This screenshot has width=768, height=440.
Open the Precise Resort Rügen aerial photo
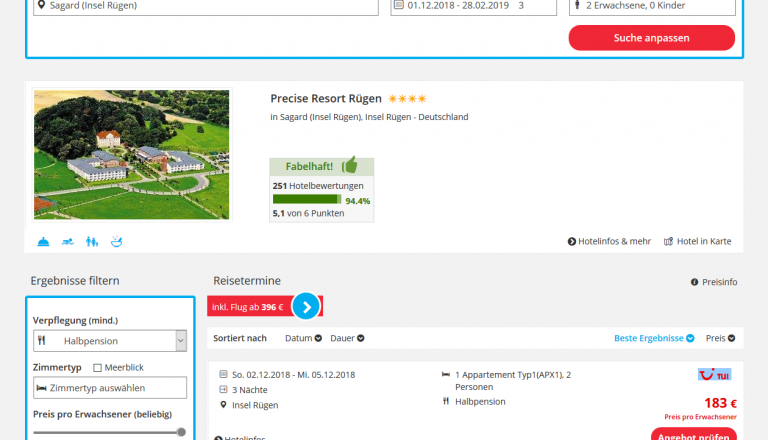click(131, 154)
